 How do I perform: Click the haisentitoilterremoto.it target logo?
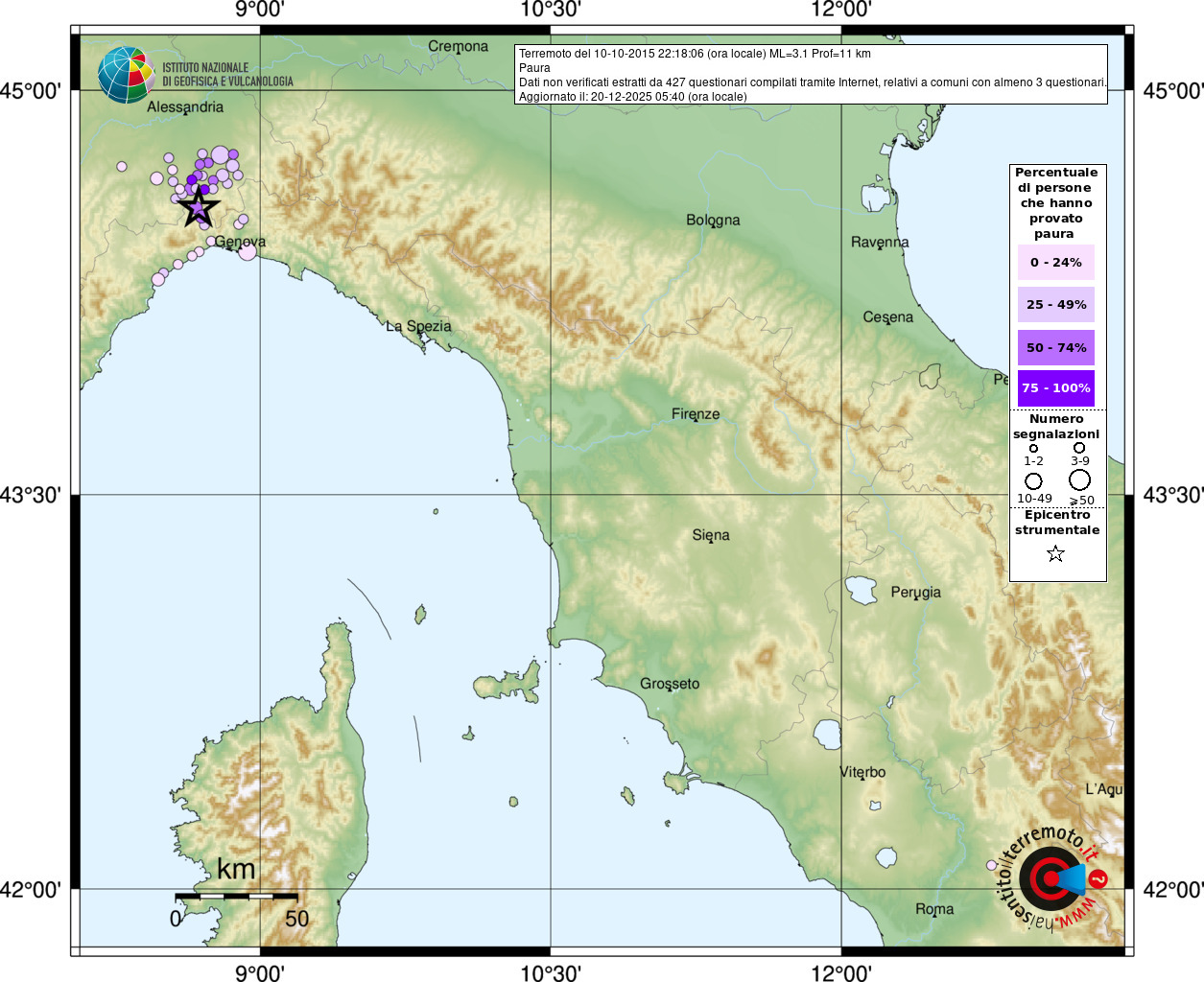point(1051,878)
